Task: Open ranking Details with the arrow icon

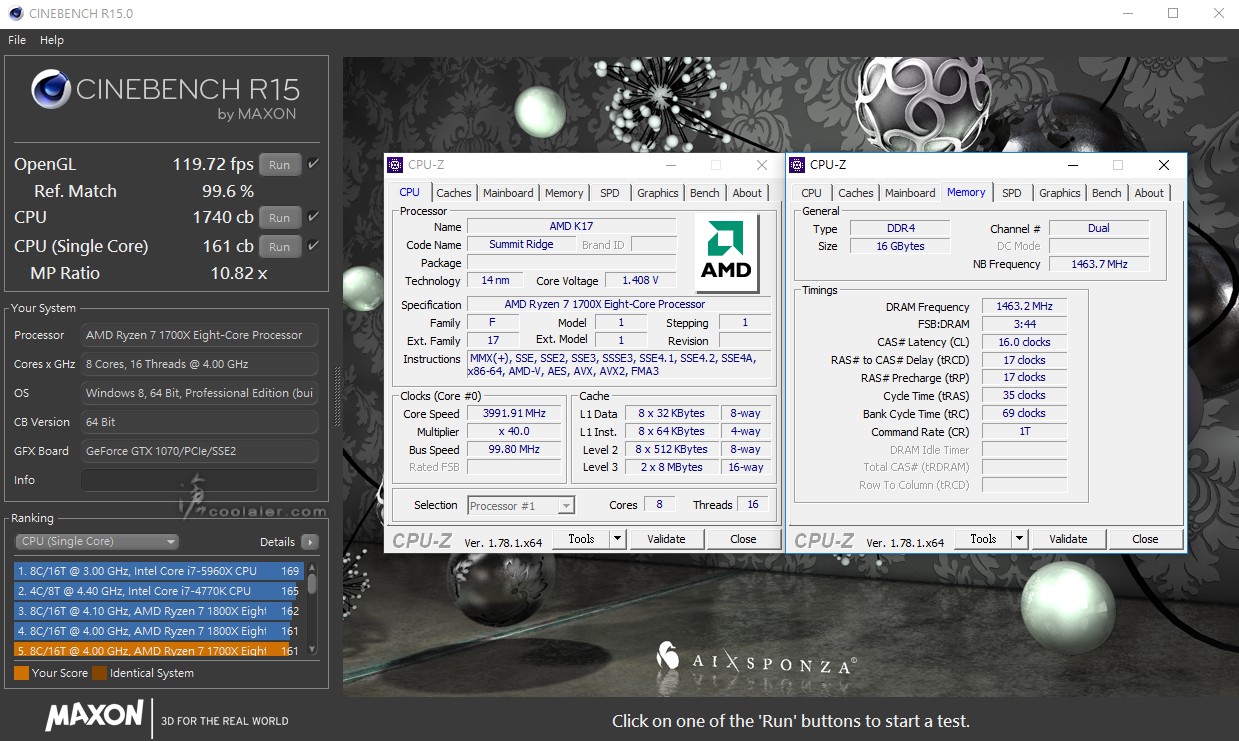Action: click(310, 542)
